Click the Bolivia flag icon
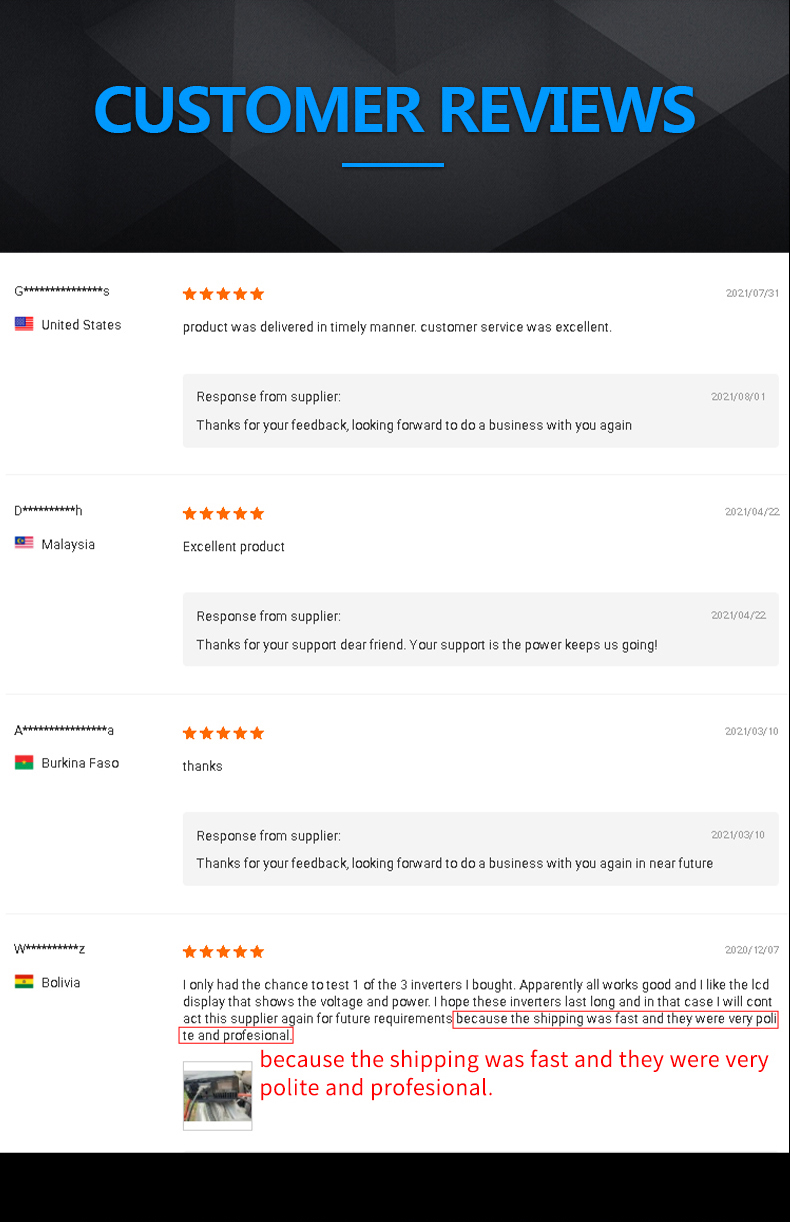790x1222 pixels. (24, 982)
